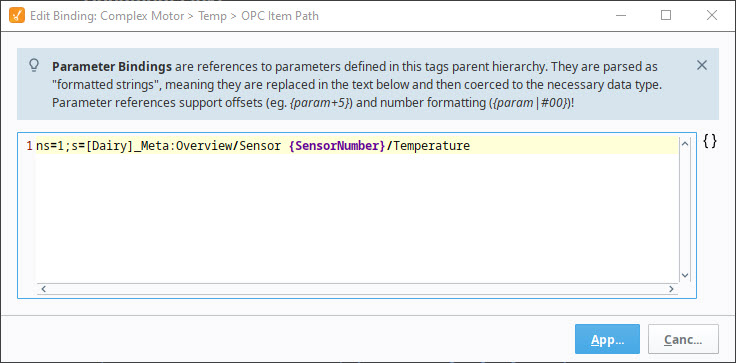Image resolution: width=736 pixels, height=363 pixels.
Task: Click the Ignition Designer icon in title bar
Action: point(17,15)
